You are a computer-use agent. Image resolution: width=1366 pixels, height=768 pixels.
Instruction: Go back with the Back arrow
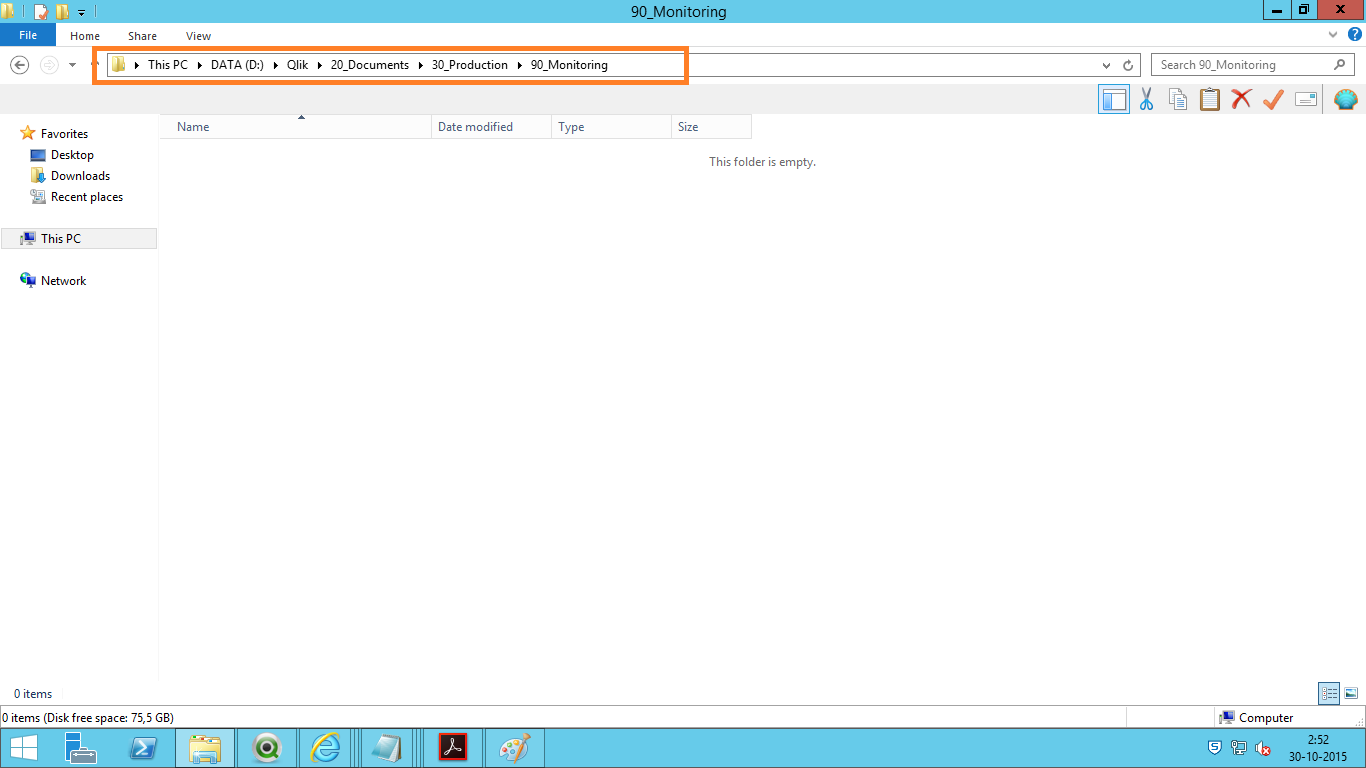(19, 65)
